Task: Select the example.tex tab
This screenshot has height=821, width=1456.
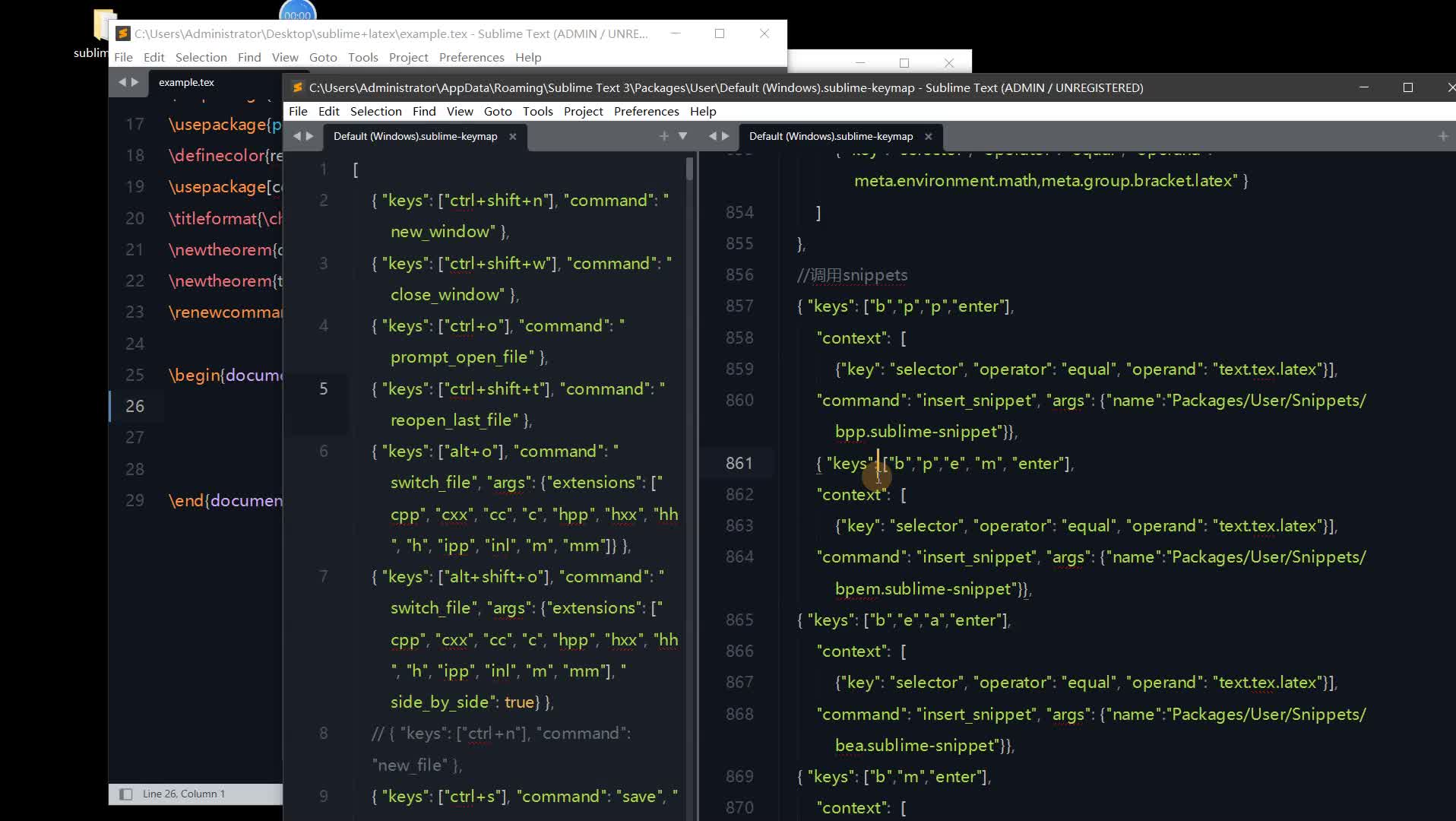Action: pyautogui.click(x=186, y=82)
